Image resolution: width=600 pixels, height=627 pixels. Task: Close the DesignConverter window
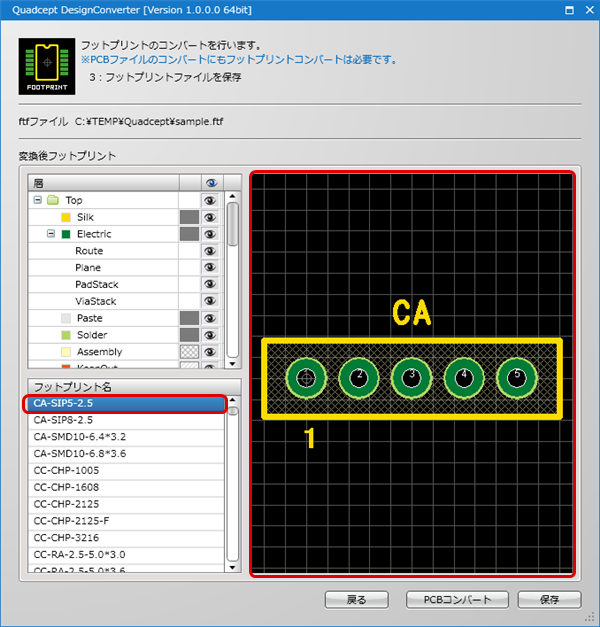590,10
